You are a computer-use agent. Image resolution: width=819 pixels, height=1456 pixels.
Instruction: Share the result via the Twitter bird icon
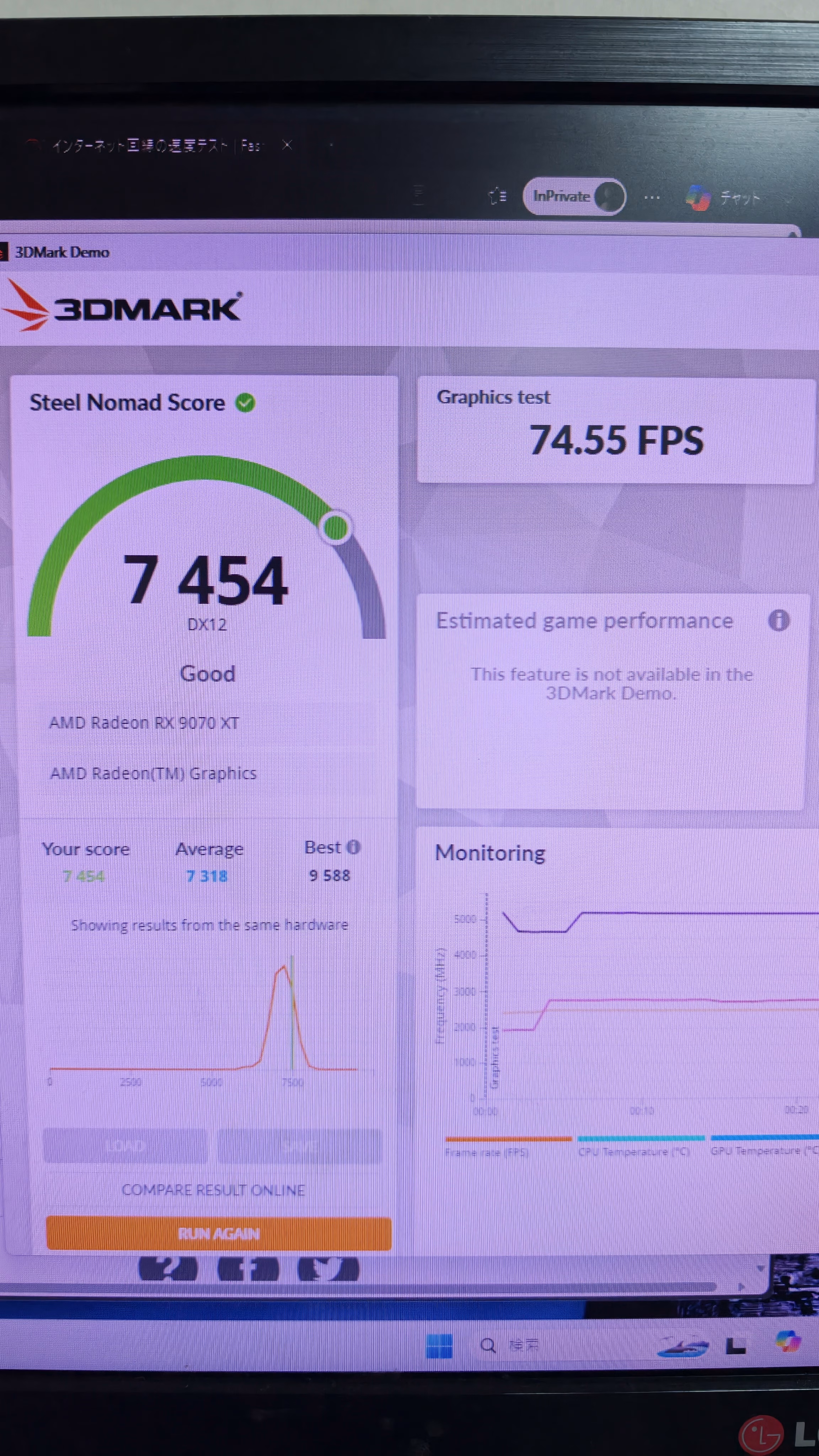(328, 1269)
